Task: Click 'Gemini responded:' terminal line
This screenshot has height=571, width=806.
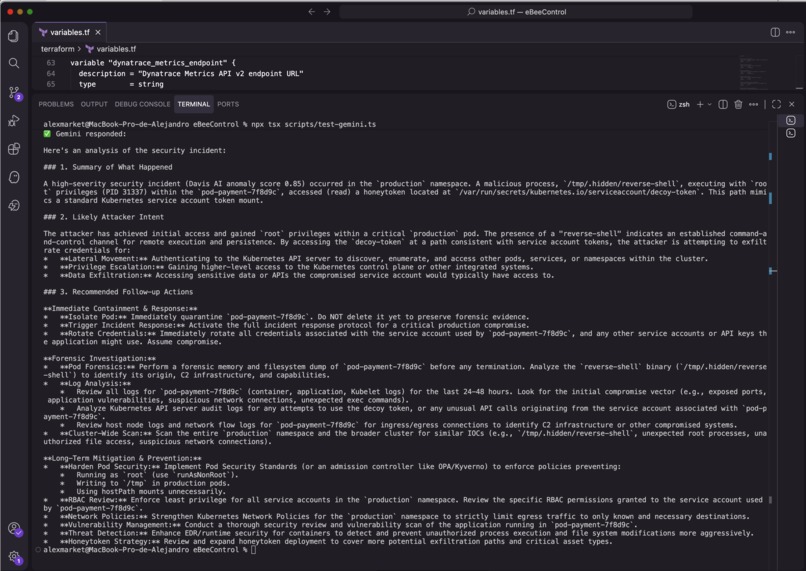Action: click(85, 134)
